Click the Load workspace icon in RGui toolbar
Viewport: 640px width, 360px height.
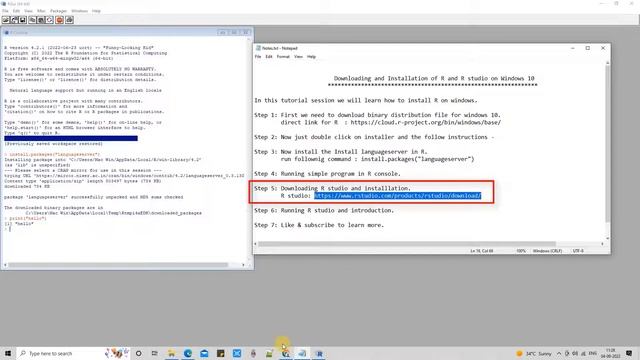click(14, 20)
